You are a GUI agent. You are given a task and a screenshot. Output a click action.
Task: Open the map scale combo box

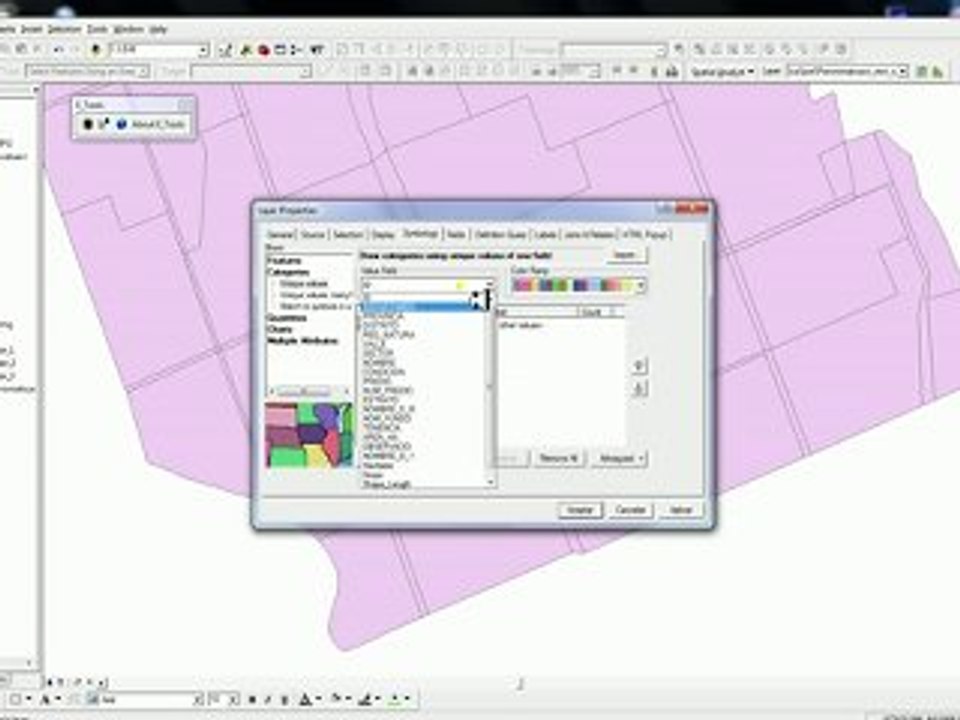tap(159, 50)
